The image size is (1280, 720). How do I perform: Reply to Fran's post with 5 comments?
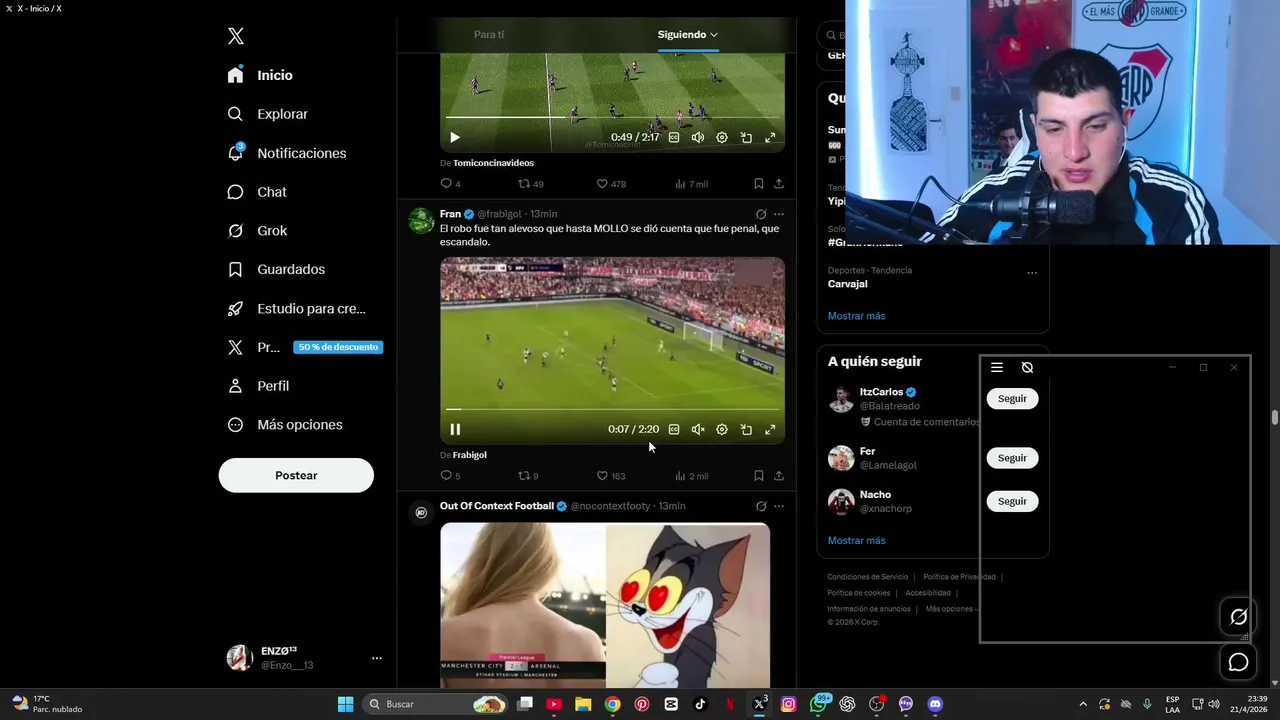pos(450,476)
